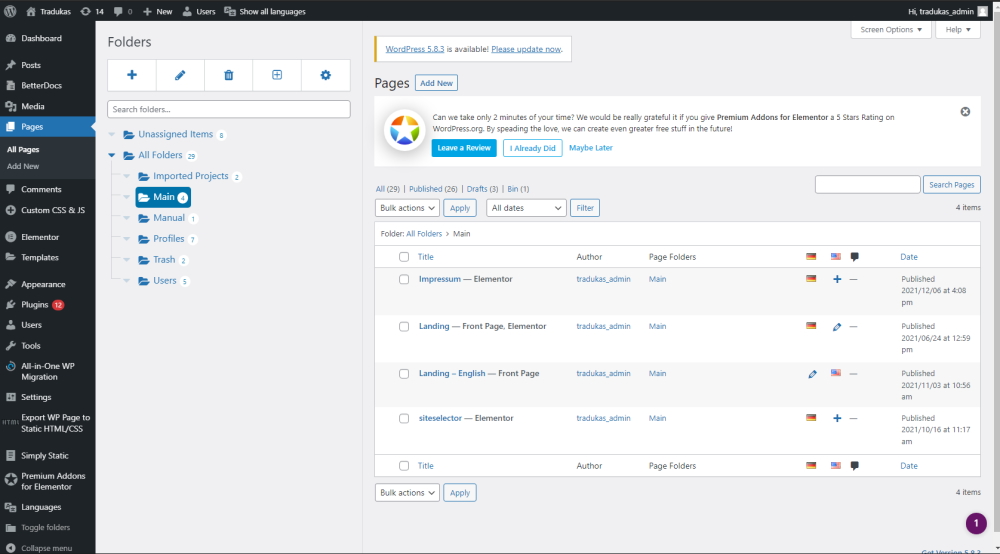Viewport: 1000px width, 554px height.
Task: Open top Bulk actions dropdown
Action: coord(407,208)
